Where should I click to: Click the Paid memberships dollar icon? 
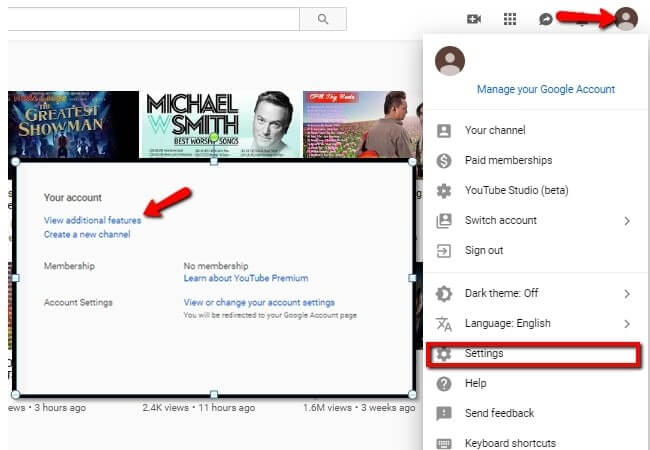pos(444,160)
